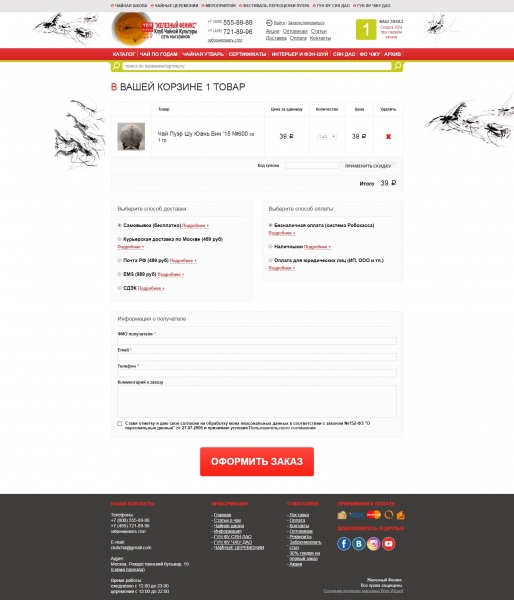Click the Iron Phoenix logo in the header

(x=154, y=29)
